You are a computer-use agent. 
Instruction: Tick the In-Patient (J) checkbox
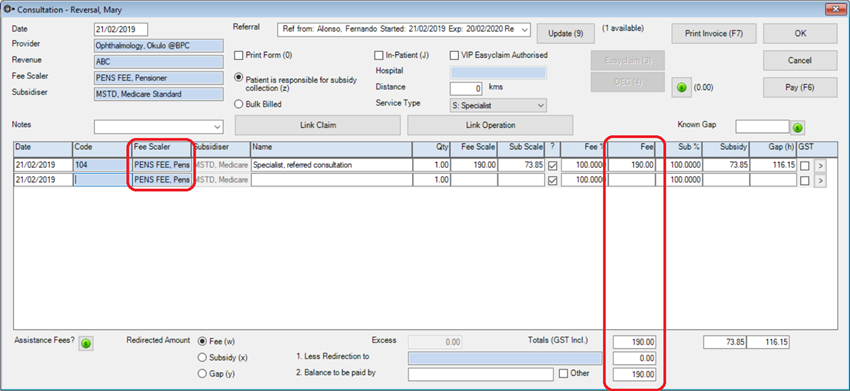[x=379, y=55]
